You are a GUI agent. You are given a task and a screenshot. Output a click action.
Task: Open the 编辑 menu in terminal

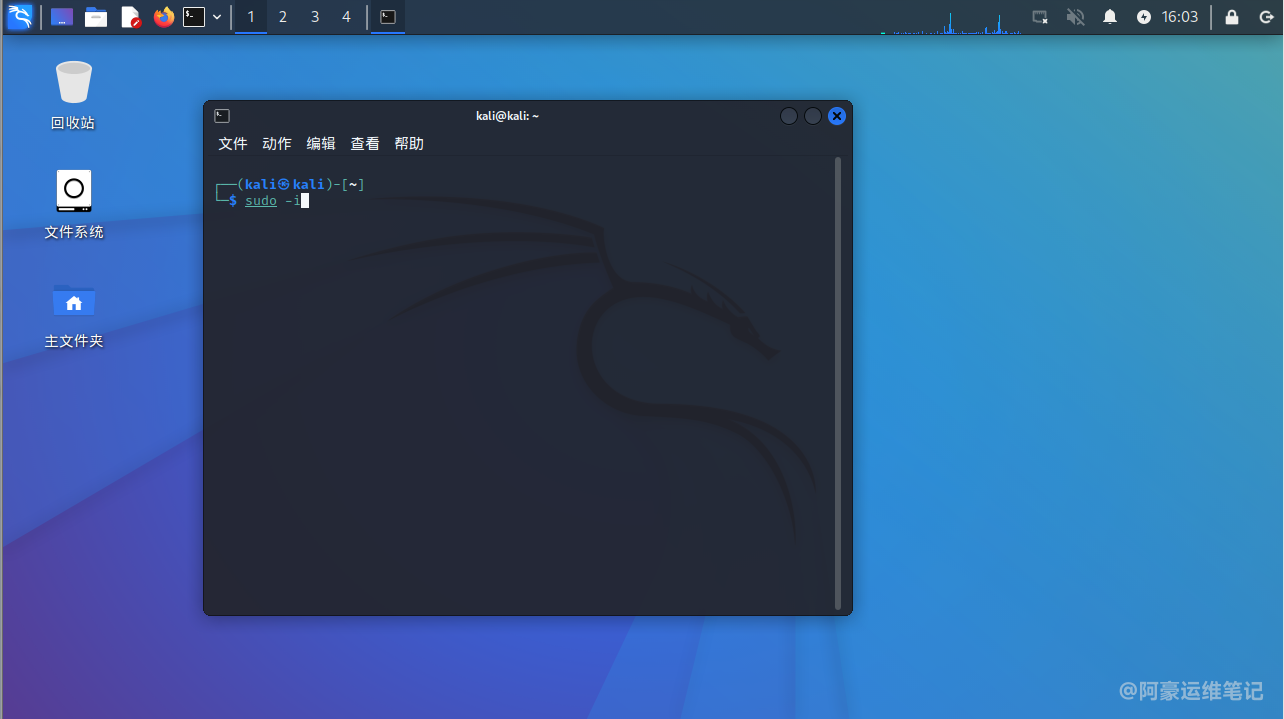tap(321, 144)
